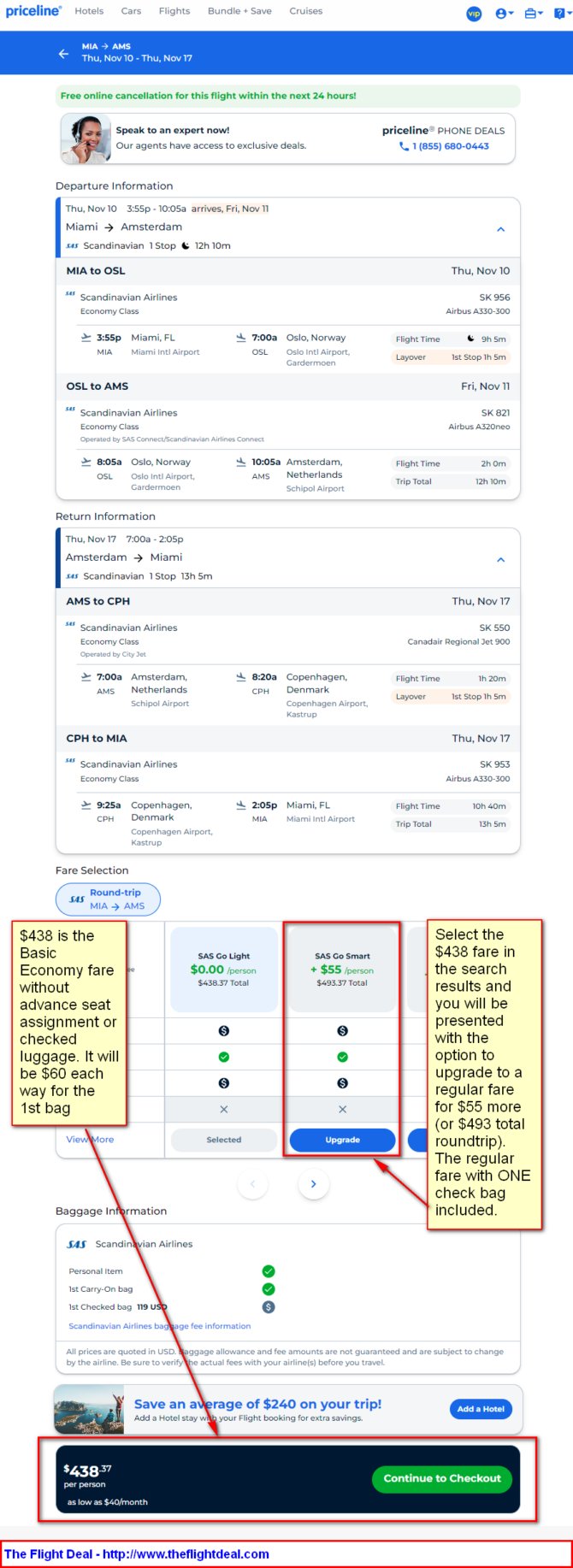Open the help question mark dropdown
Viewport: 573px width, 1568px height.
pos(562,13)
